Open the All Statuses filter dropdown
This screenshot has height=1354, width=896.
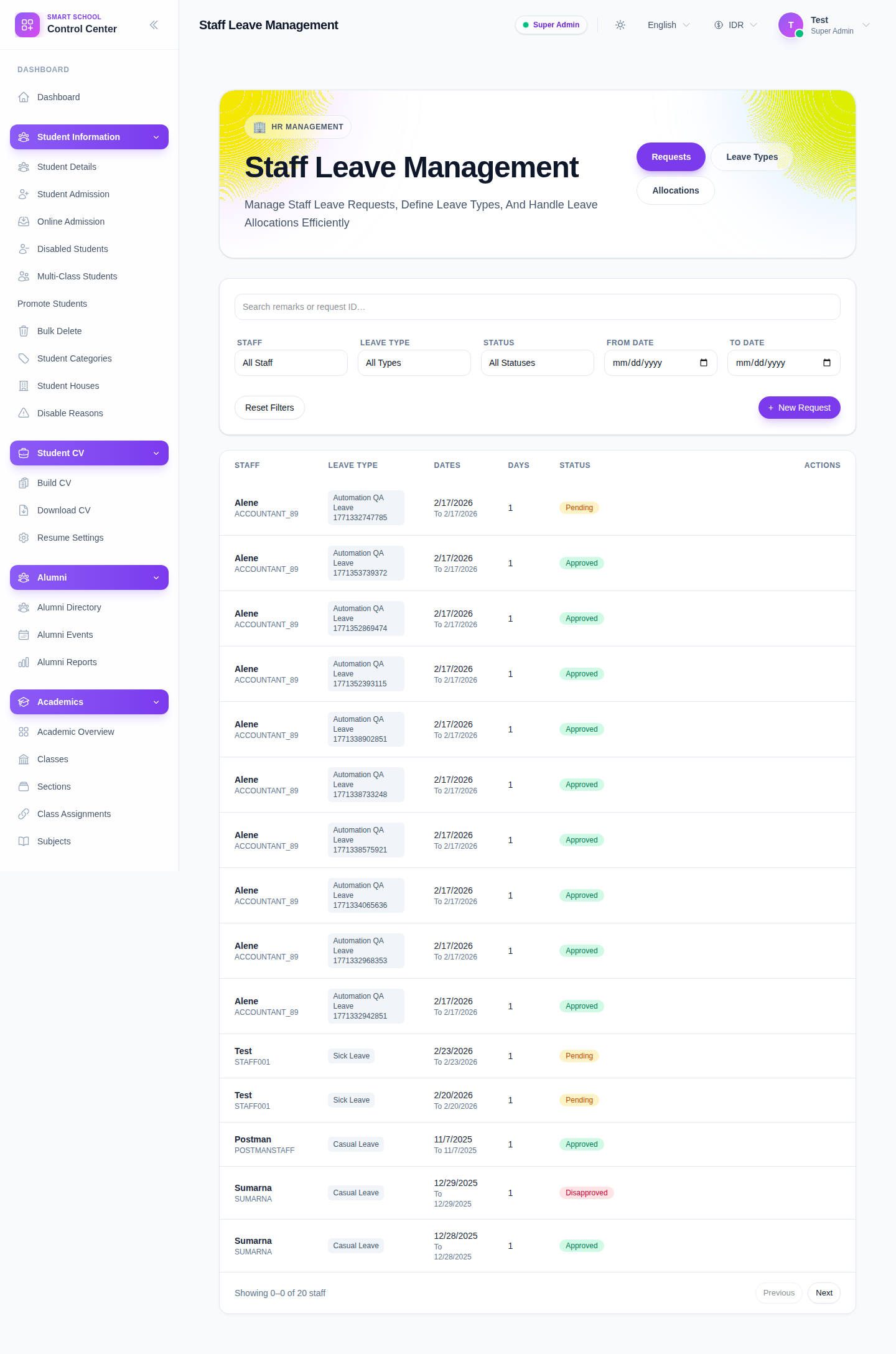(x=538, y=363)
